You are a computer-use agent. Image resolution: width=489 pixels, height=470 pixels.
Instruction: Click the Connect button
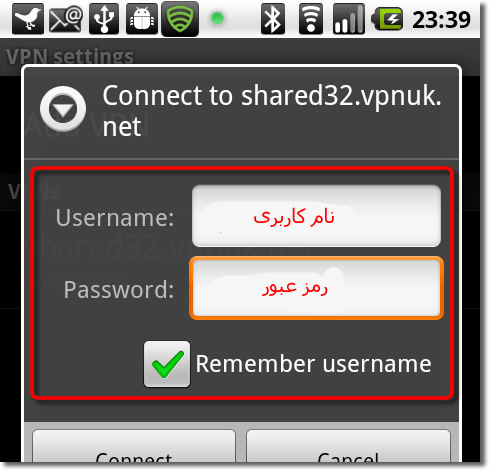pos(134,447)
